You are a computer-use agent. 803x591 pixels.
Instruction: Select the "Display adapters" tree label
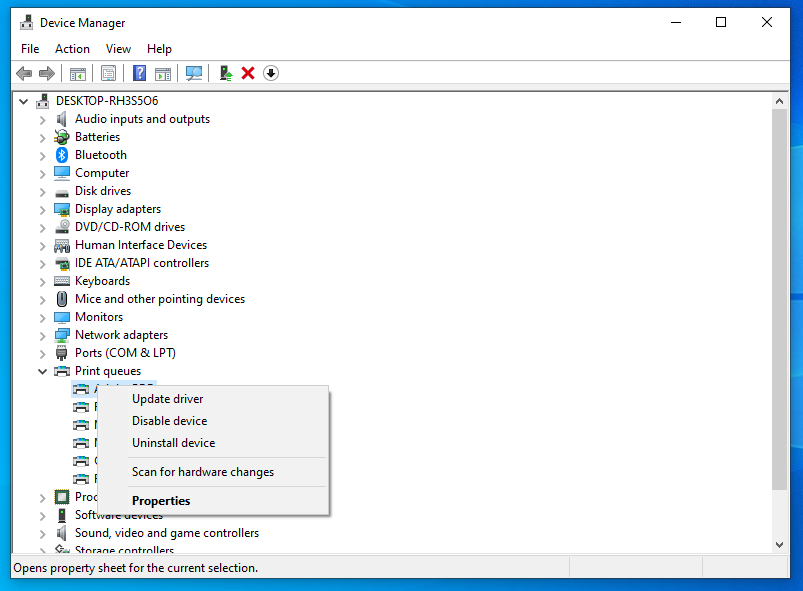(118, 209)
